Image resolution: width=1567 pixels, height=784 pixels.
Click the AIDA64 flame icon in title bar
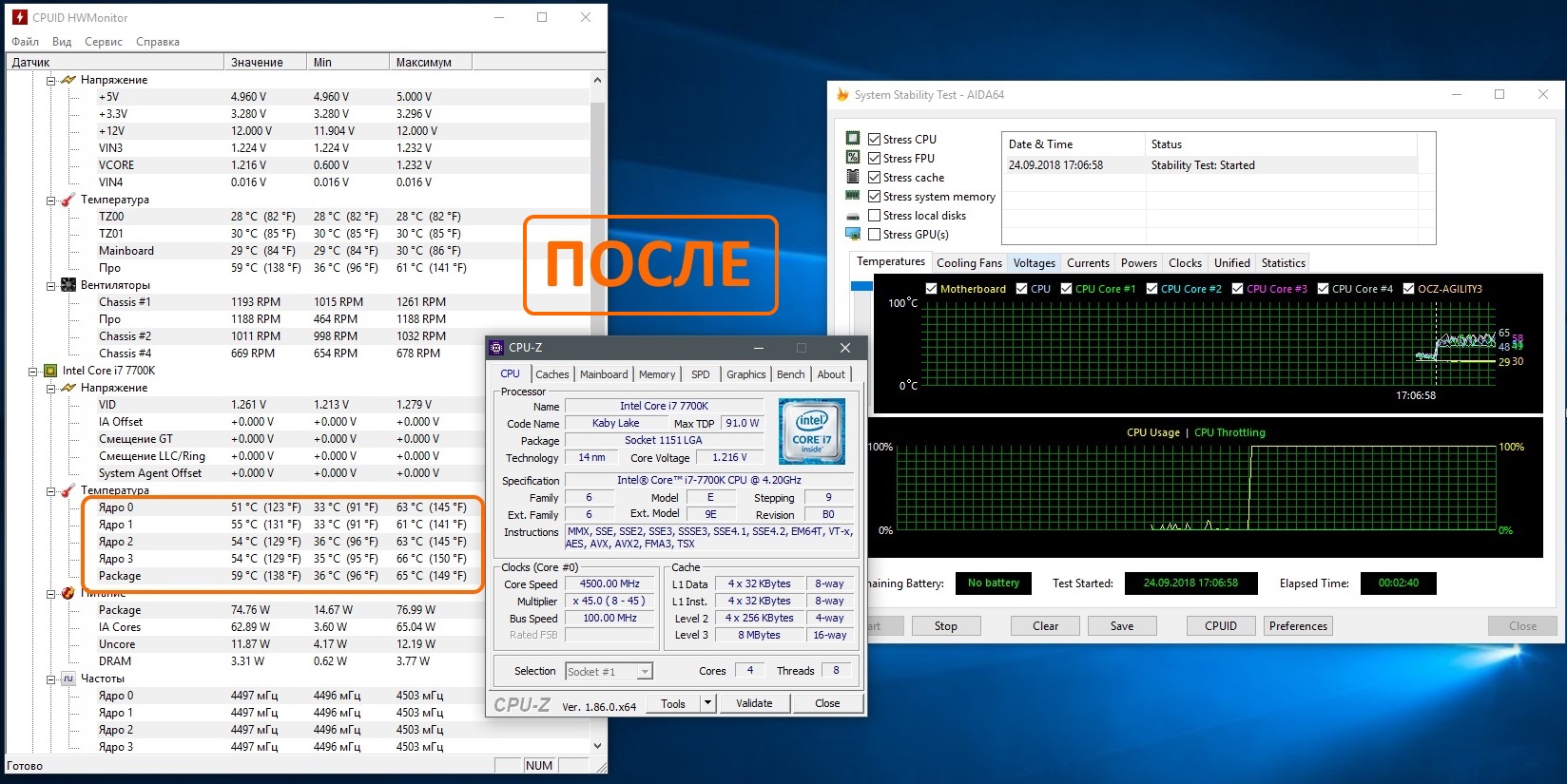coord(842,94)
